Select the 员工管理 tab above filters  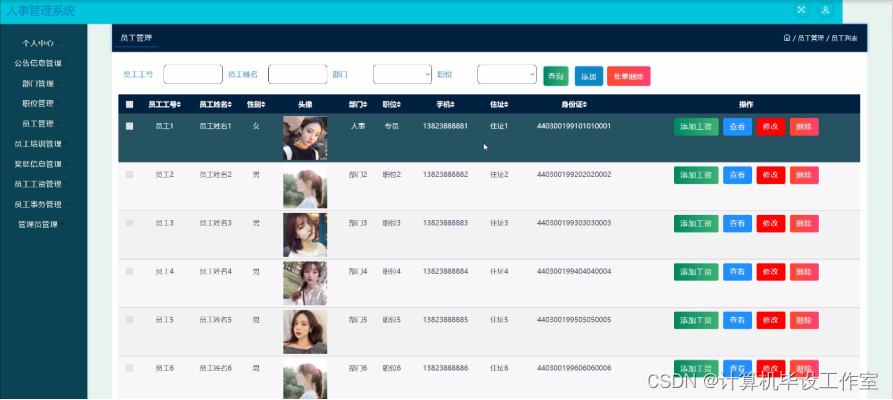click(x=136, y=38)
